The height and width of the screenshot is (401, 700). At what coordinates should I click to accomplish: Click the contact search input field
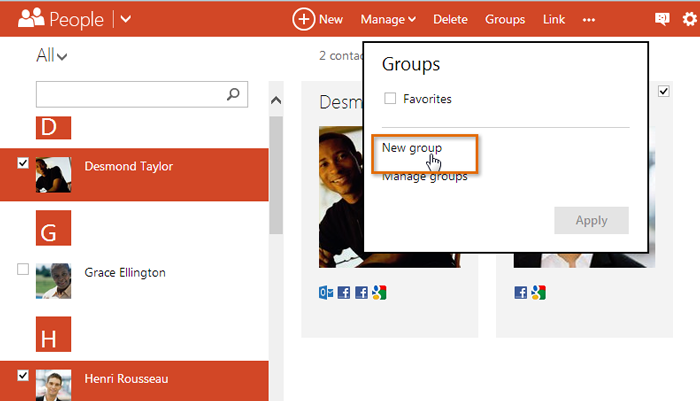coord(142,94)
